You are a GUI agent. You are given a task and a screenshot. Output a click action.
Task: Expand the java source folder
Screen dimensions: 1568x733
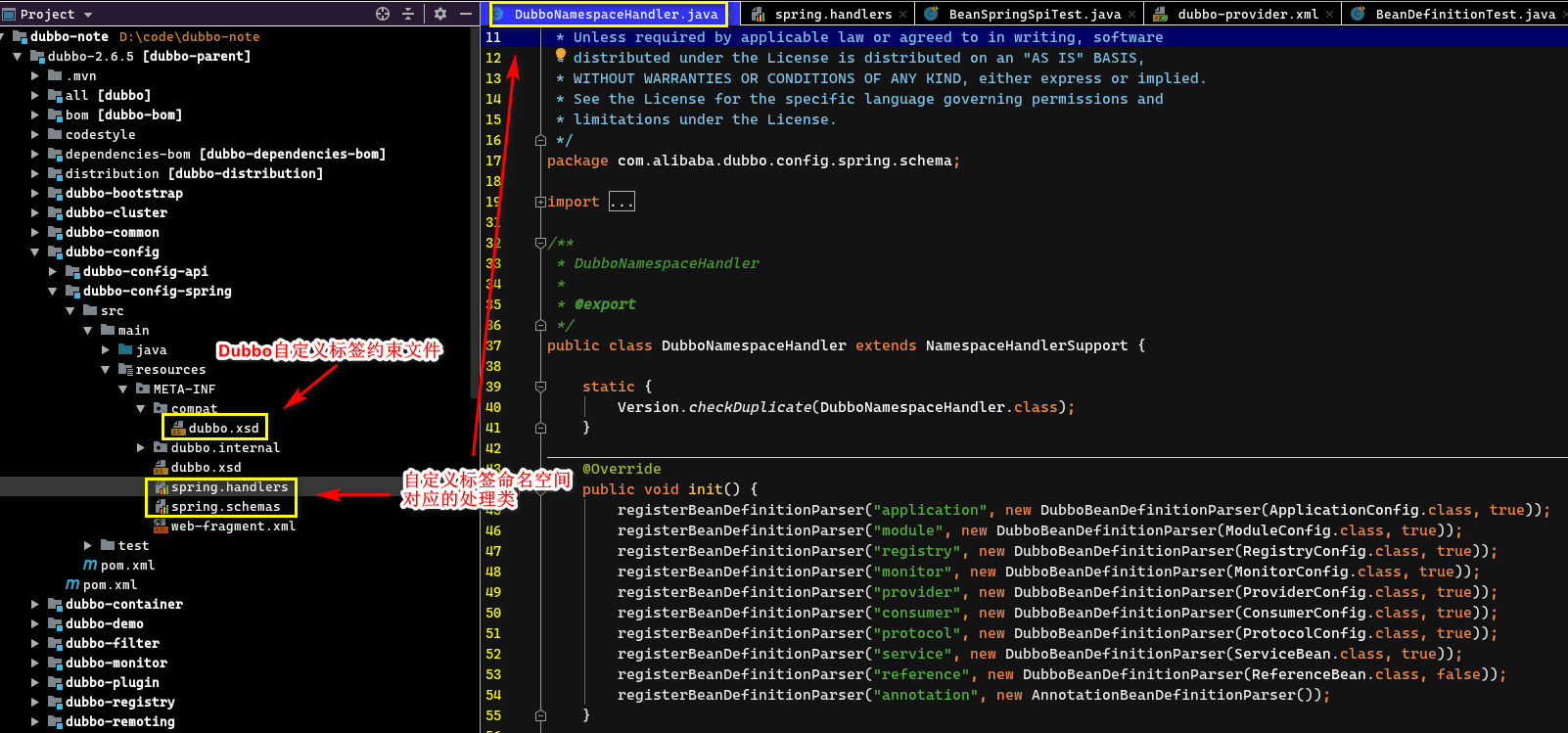pyautogui.click(x=106, y=349)
